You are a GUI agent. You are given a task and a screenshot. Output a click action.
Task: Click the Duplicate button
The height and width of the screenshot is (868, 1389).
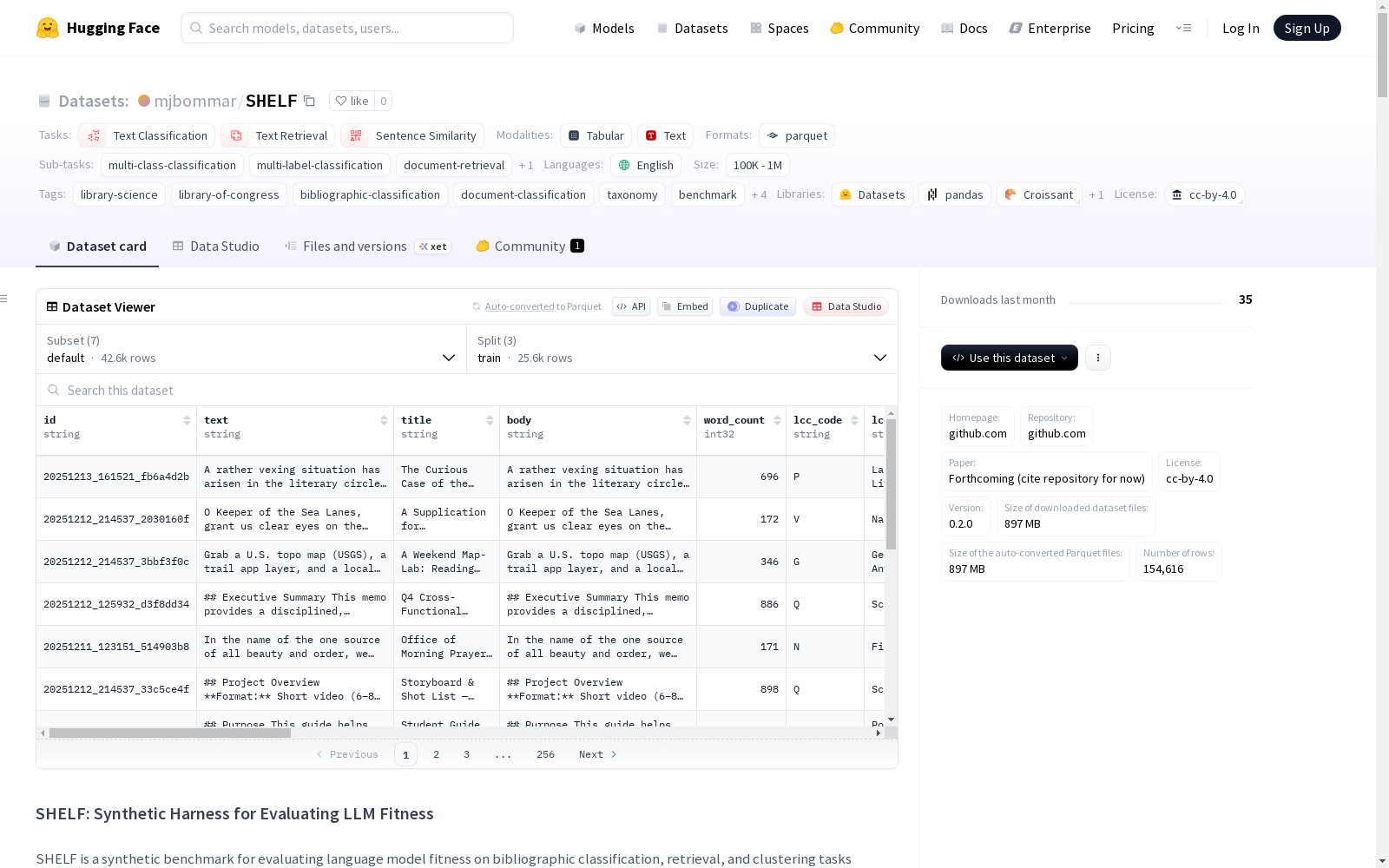coord(758,306)
